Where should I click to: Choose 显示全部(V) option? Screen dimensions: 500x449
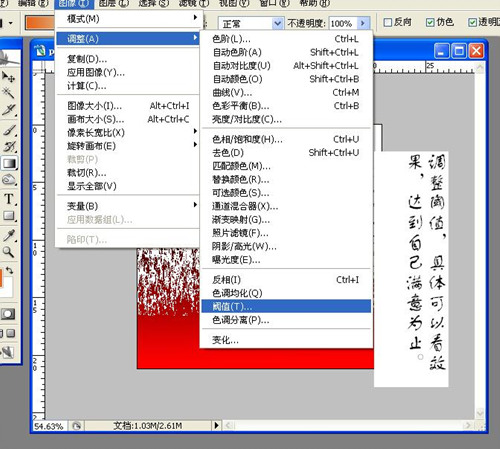pyautogui.click(x=128, y=186)
